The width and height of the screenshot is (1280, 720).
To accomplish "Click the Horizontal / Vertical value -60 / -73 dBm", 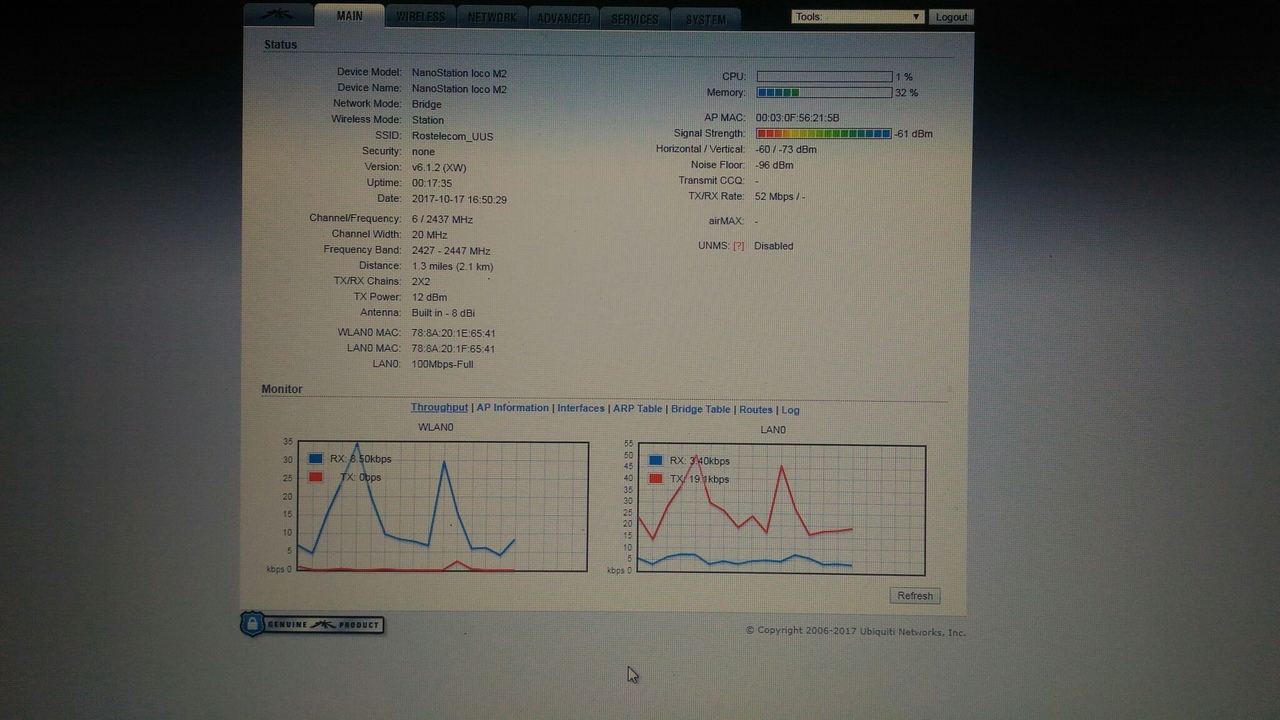I will 786,149.
